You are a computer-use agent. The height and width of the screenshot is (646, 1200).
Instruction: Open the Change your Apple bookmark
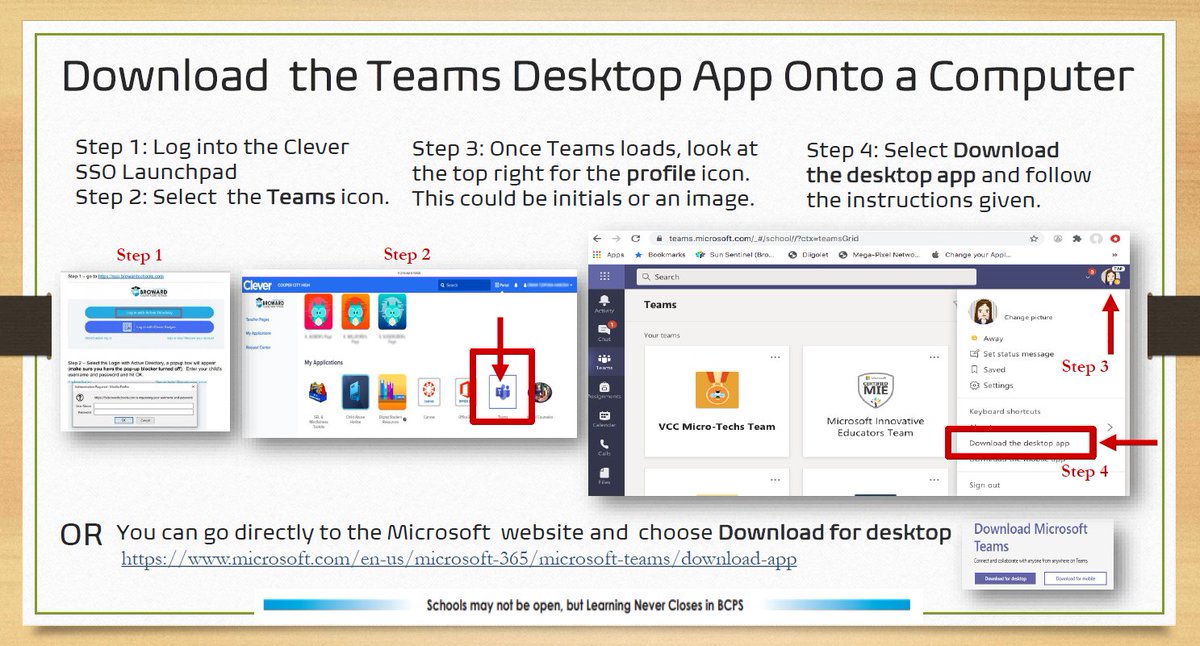(x=971, y=255)
